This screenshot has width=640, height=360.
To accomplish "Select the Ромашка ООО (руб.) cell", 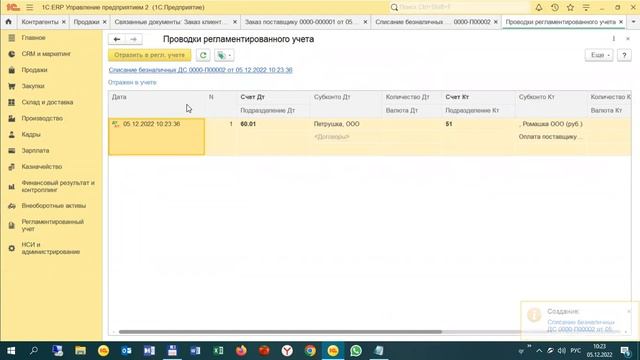I will [551, 124].
